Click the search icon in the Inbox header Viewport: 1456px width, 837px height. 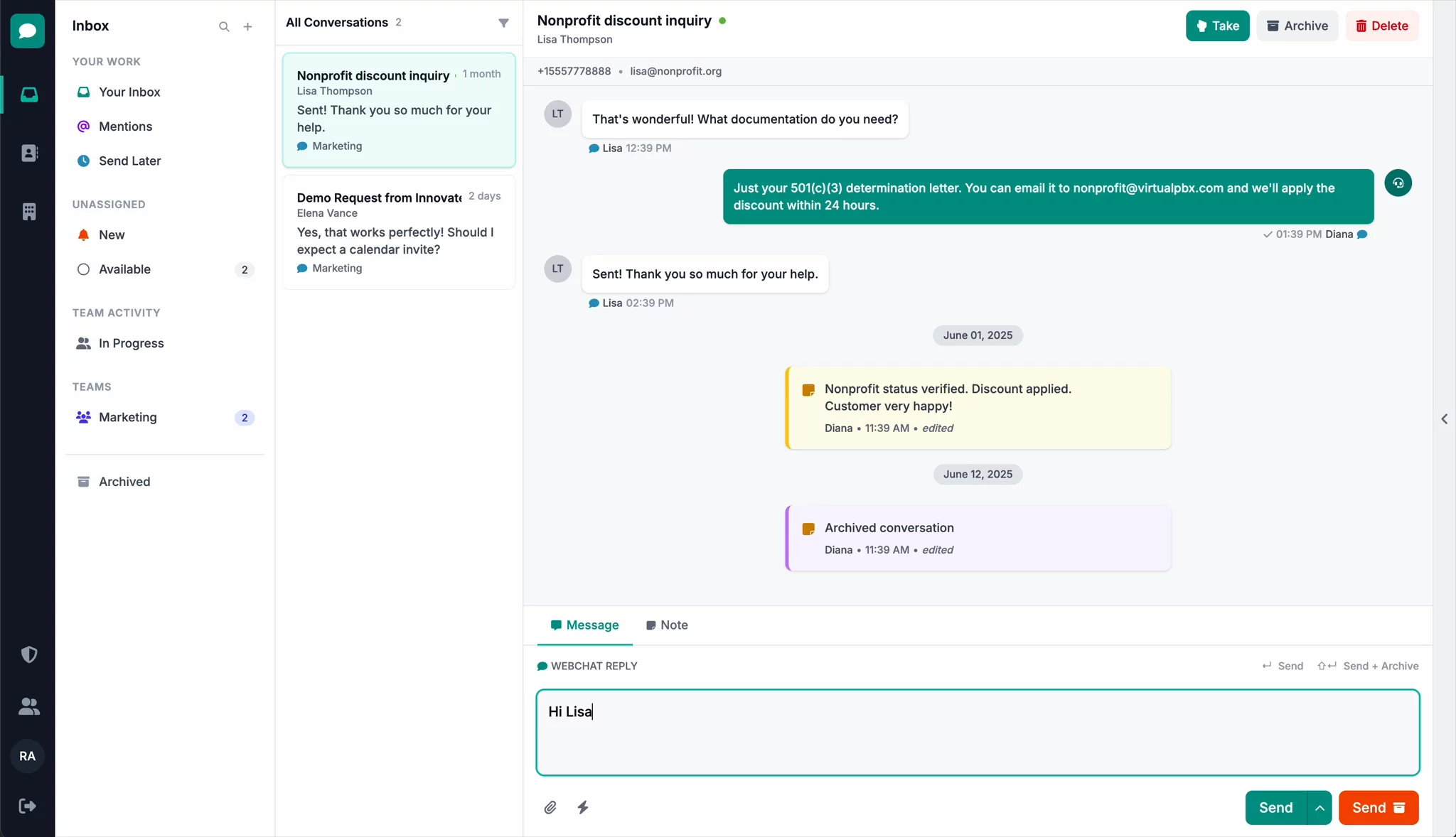[223, 26]
